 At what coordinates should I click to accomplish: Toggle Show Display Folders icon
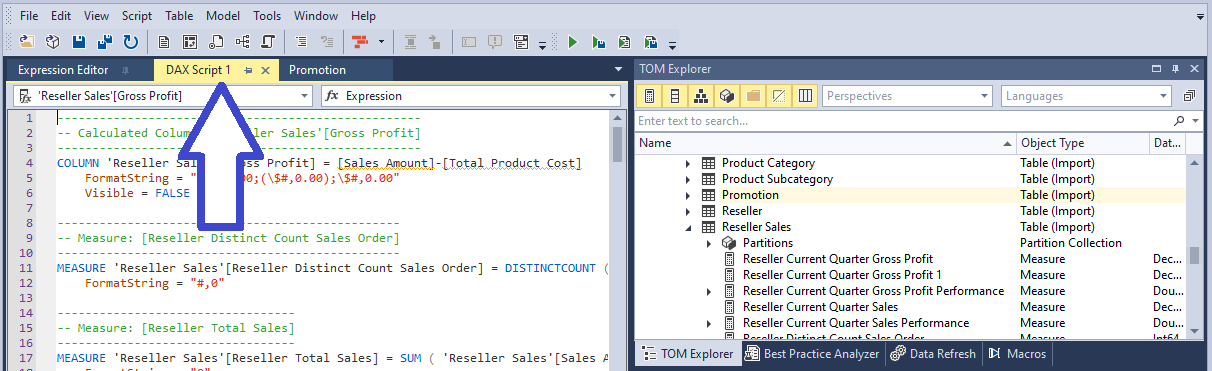pos(752,96)
